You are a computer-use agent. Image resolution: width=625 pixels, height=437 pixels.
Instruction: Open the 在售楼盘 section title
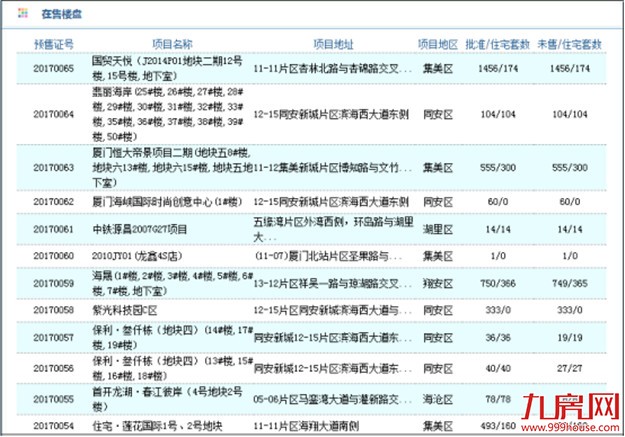click(x=62, y=14)
